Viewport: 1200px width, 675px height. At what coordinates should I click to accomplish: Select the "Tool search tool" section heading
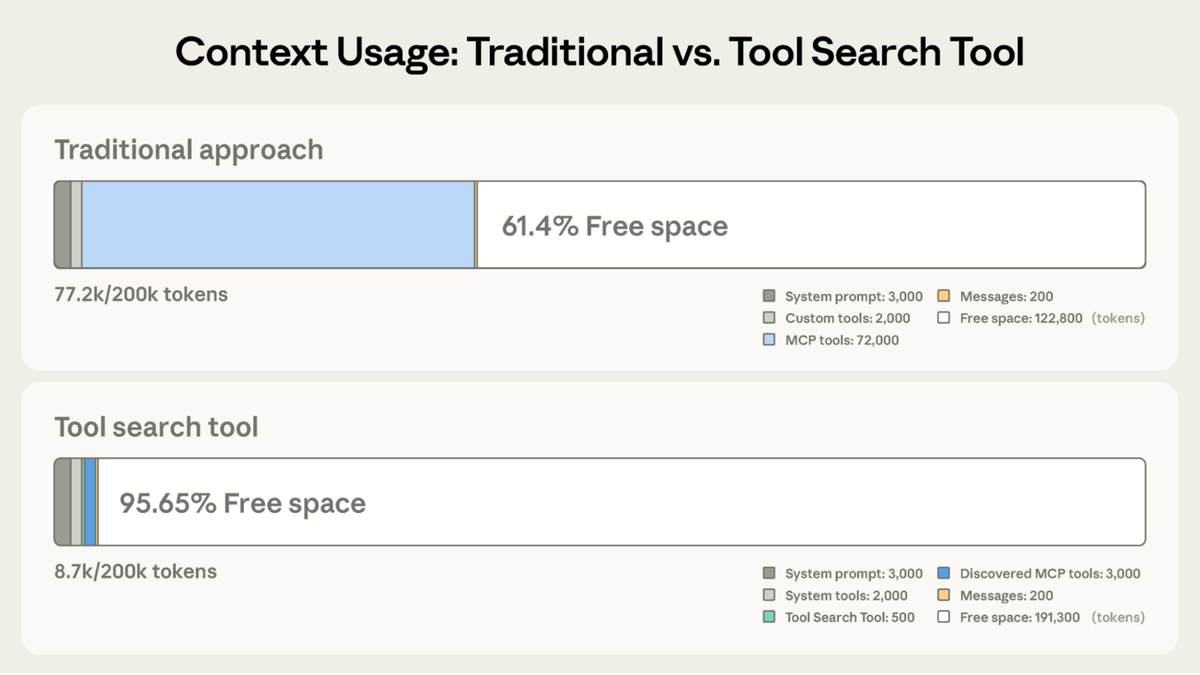[x=156, y=427]
